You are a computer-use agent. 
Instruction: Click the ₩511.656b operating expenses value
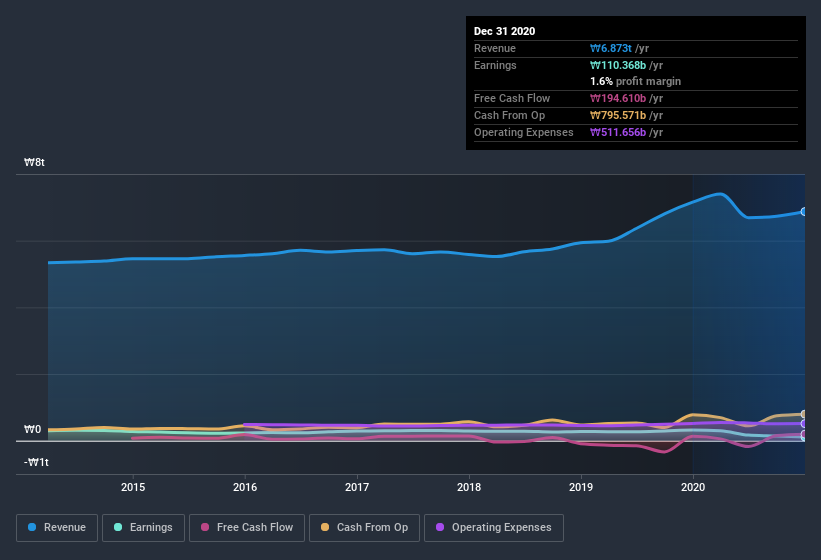coord(618,132)
